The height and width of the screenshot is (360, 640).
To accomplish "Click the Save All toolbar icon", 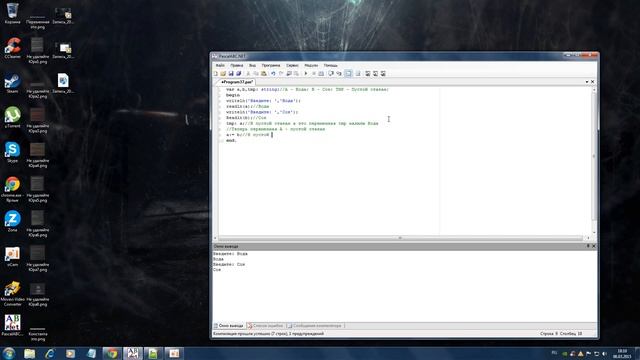I will [238, 73].
